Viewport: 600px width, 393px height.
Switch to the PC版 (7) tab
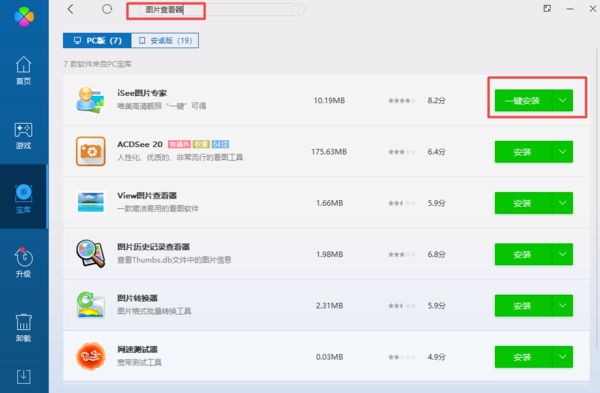coord(97,41)
